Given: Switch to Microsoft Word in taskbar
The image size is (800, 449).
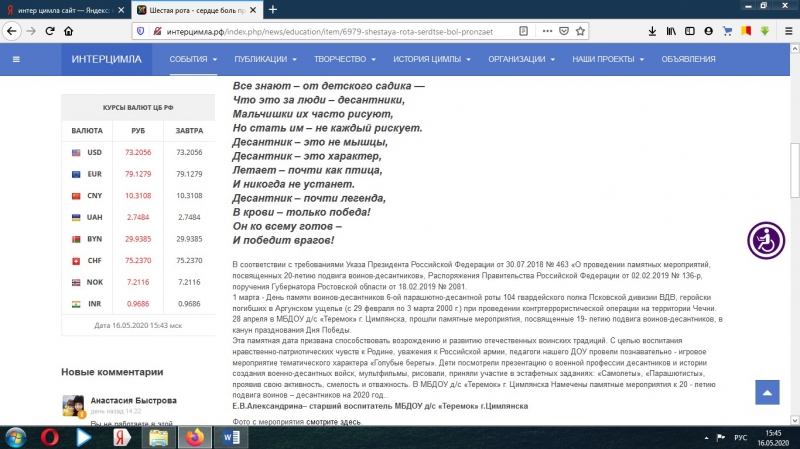Looking at the screenshot, I should (x=231, y=438).
